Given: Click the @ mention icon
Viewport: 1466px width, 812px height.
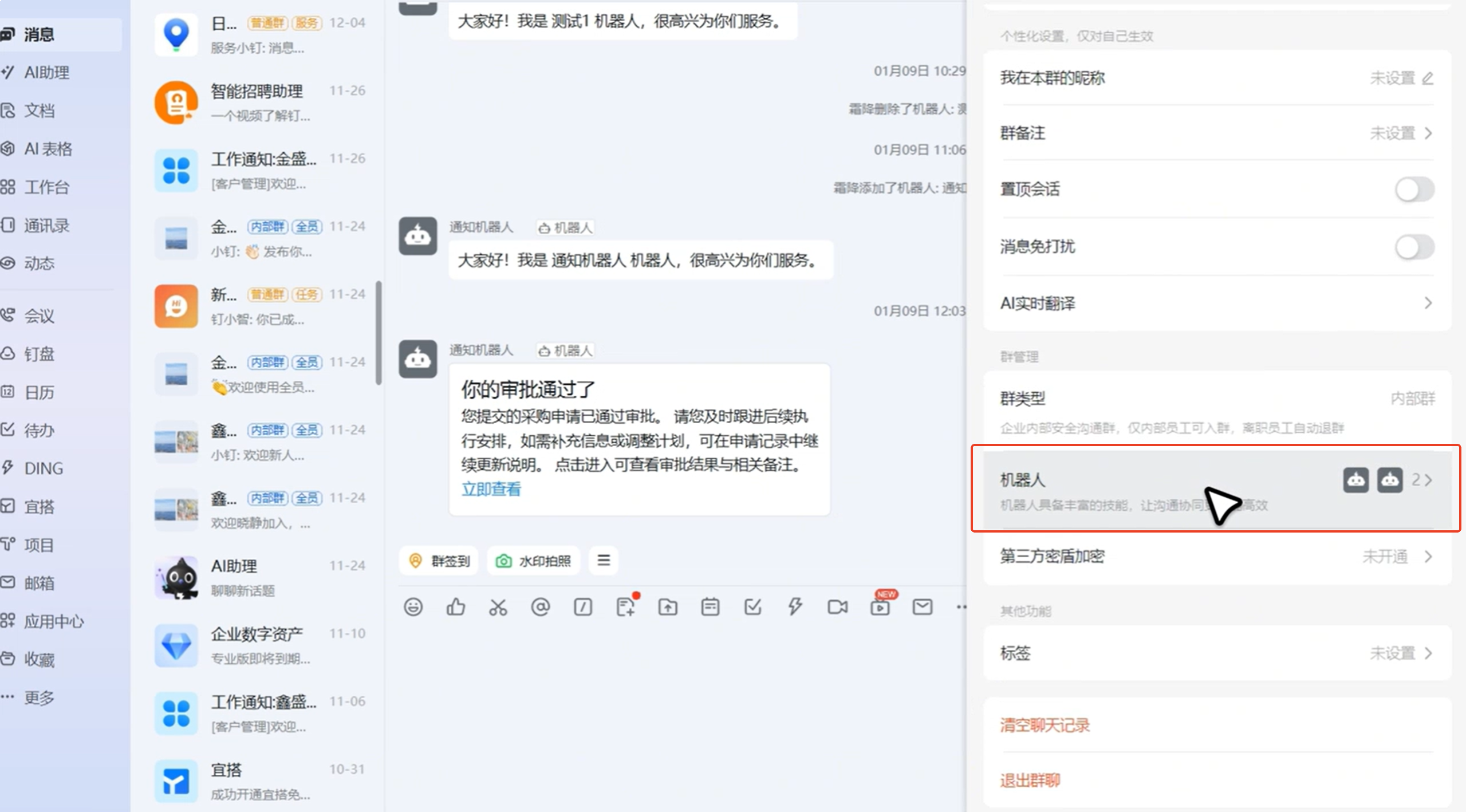Looking at the screenshot, I should tap(540, 607).
